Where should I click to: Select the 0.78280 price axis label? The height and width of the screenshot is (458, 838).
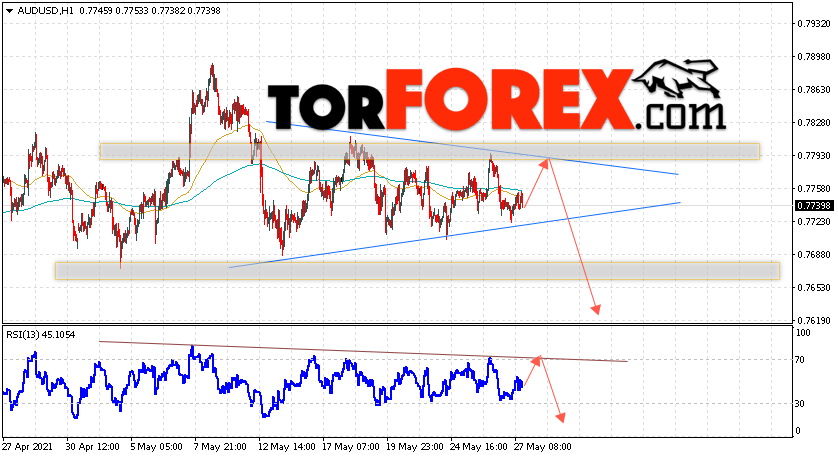click(814, 123)
